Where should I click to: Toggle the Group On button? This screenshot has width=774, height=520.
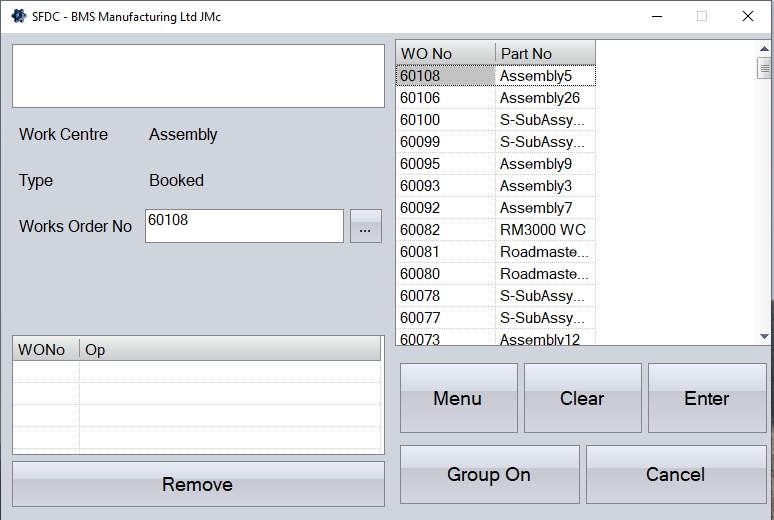tap(489, 475)
